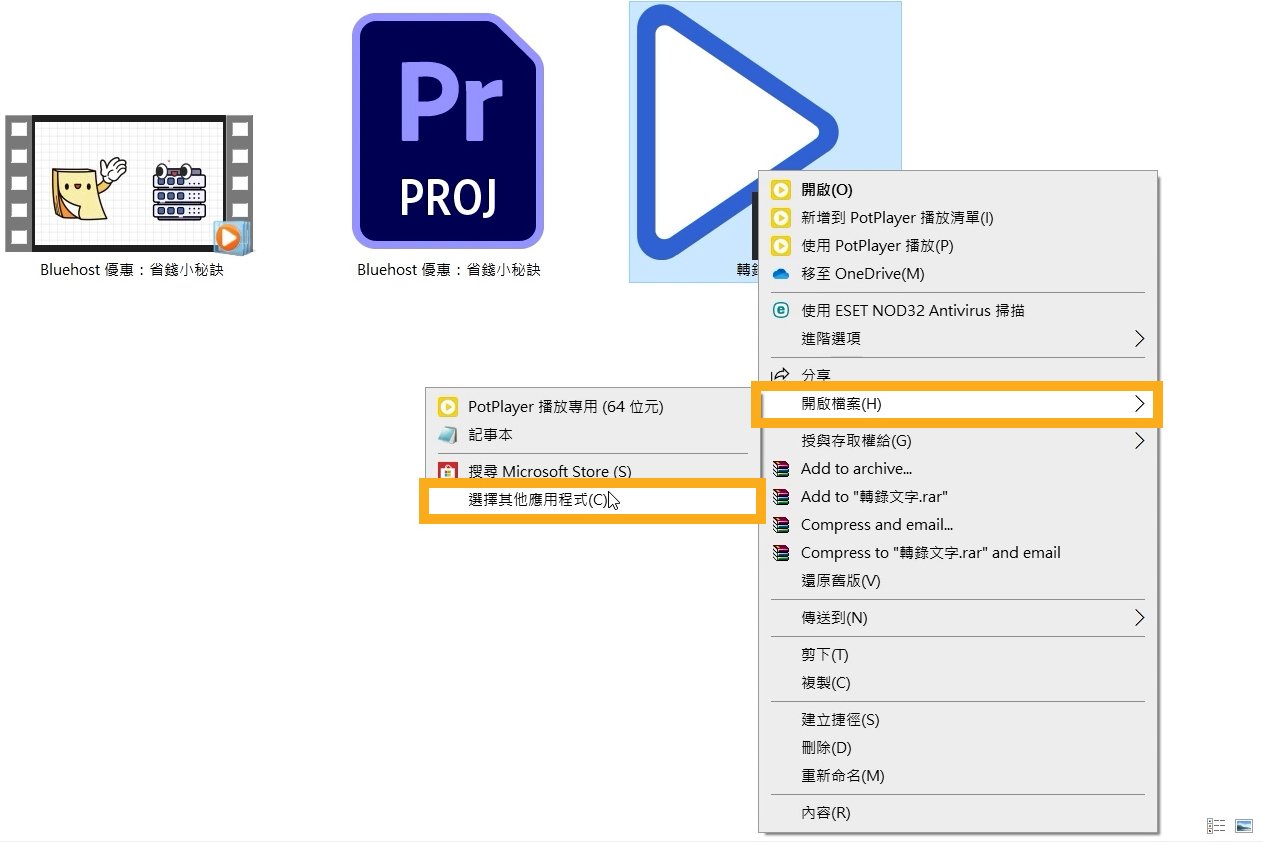Open the Premiere Pro PROJ file icon
This screenshot has height=842, width=1263.
click(x=447, y=131)
